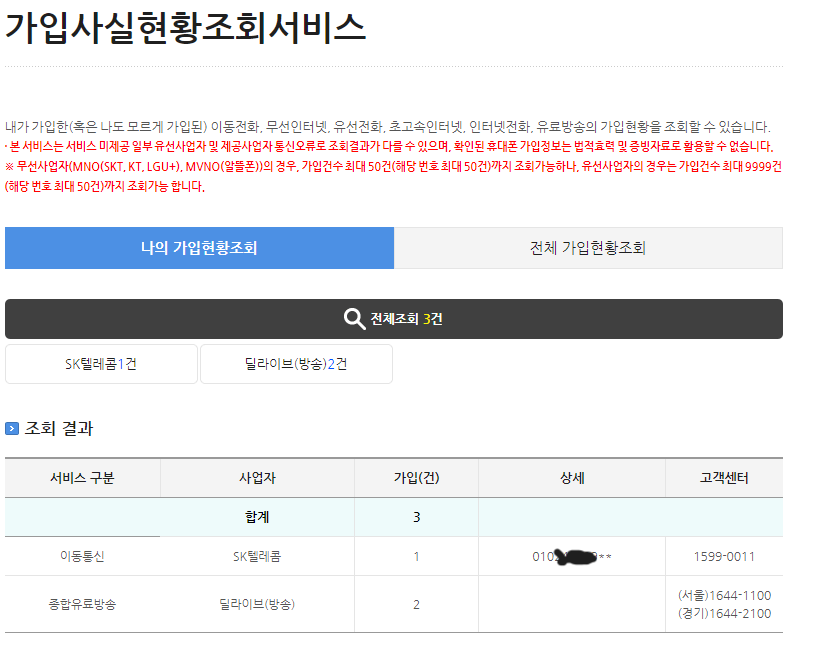Screen dimensions: 816x667
Task: Select the 종합유료방송 service row
Action: pyautogui.click(x=83, y=604)
